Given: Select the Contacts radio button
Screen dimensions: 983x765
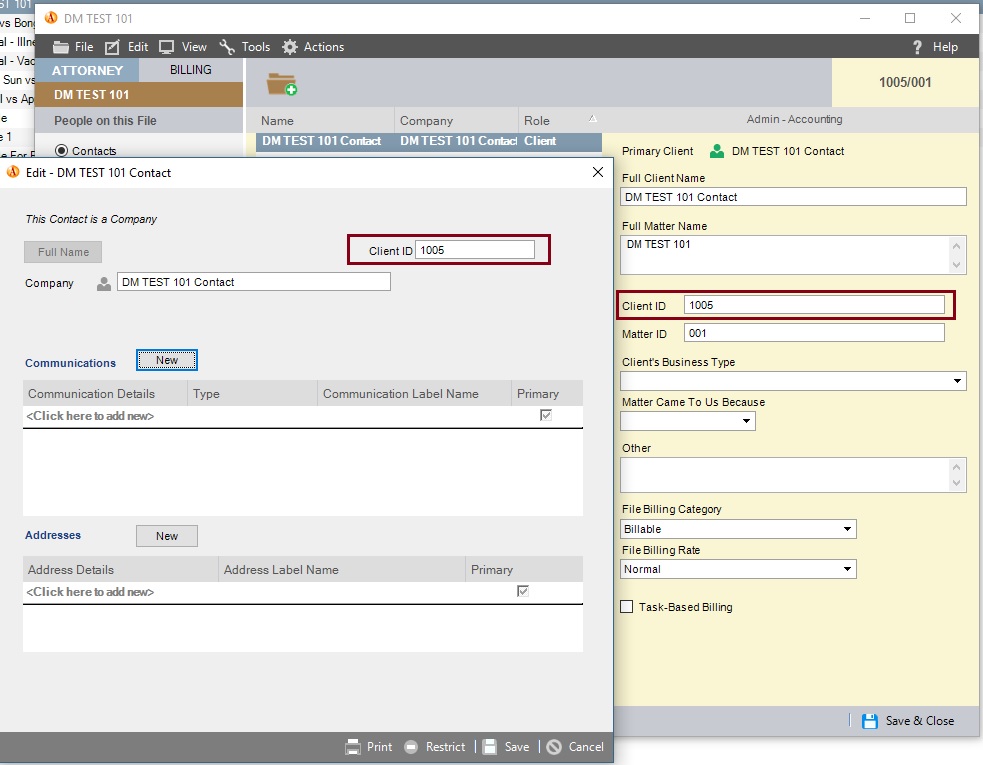Looking at the screenshot, I should pyautogui.click(x=61, y=150).
